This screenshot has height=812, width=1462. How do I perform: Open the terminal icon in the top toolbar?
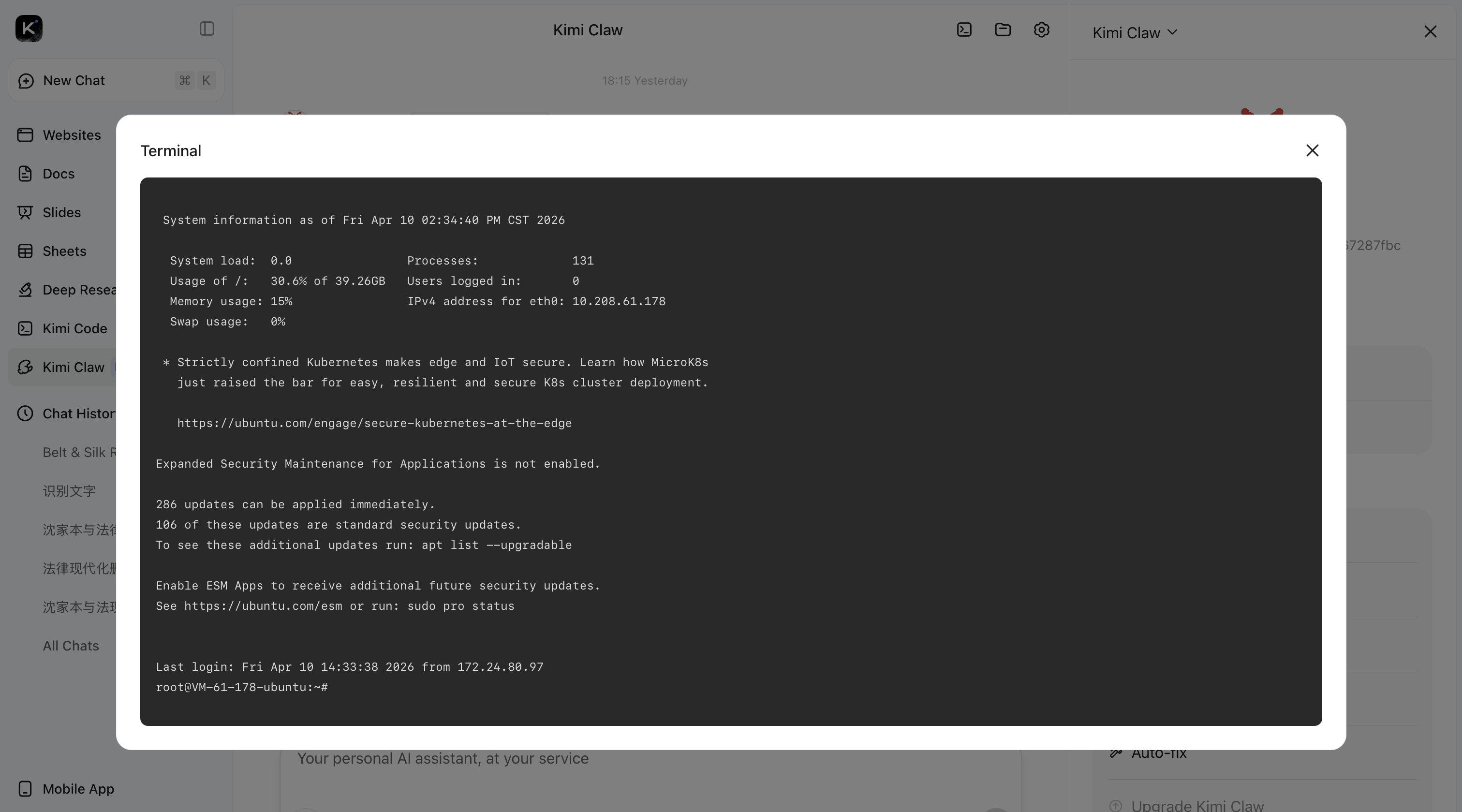click(963, 29)
